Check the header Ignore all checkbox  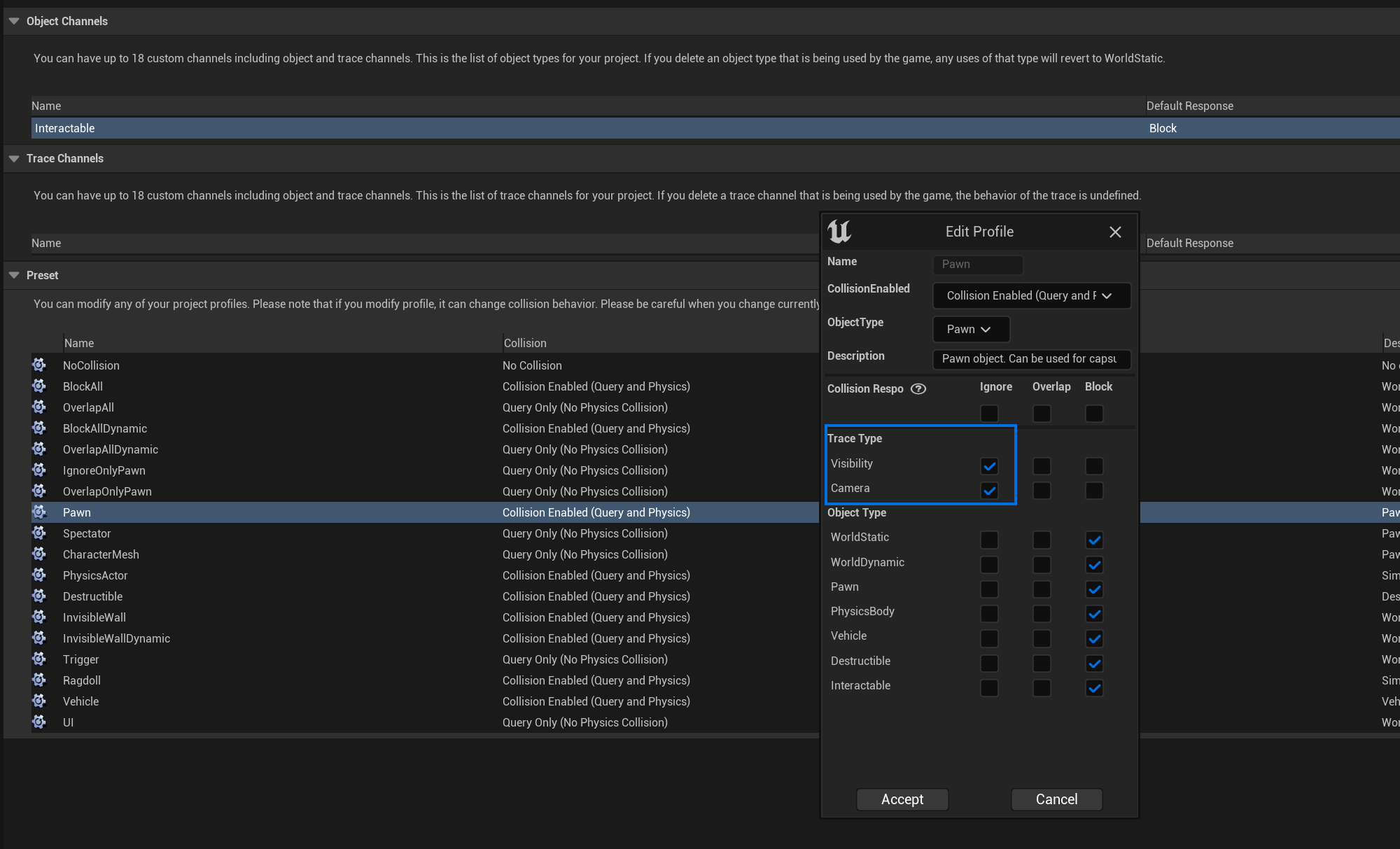989,414
